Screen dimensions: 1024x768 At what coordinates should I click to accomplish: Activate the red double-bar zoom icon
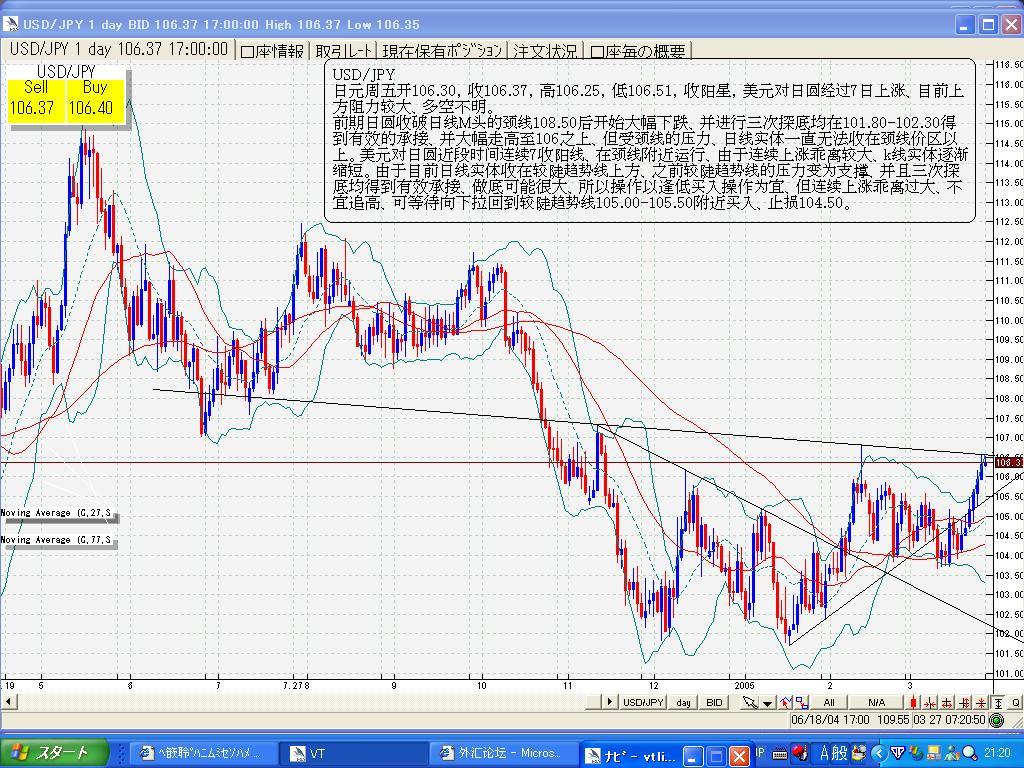[964, 703]
